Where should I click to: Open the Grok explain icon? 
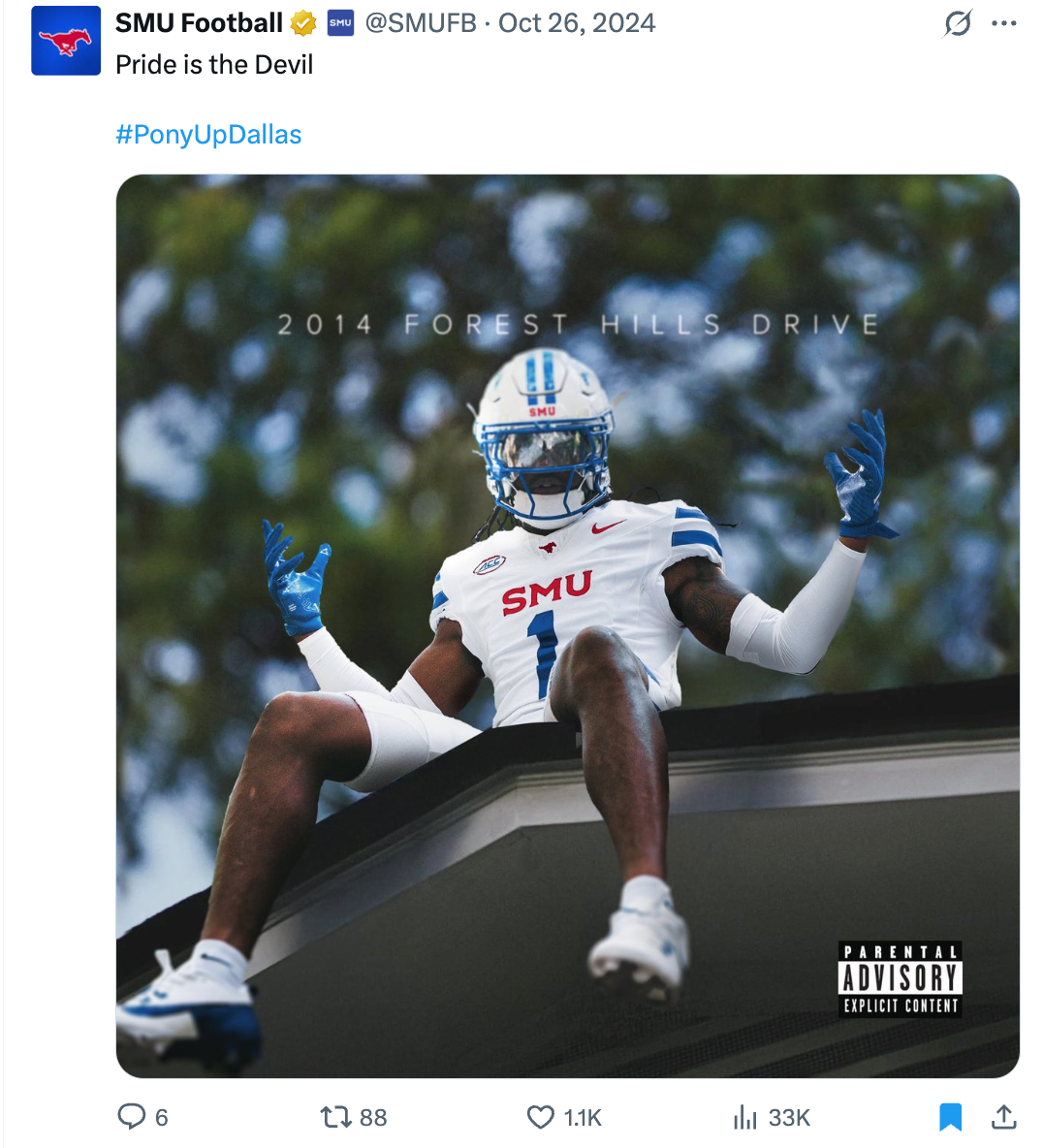958,23
